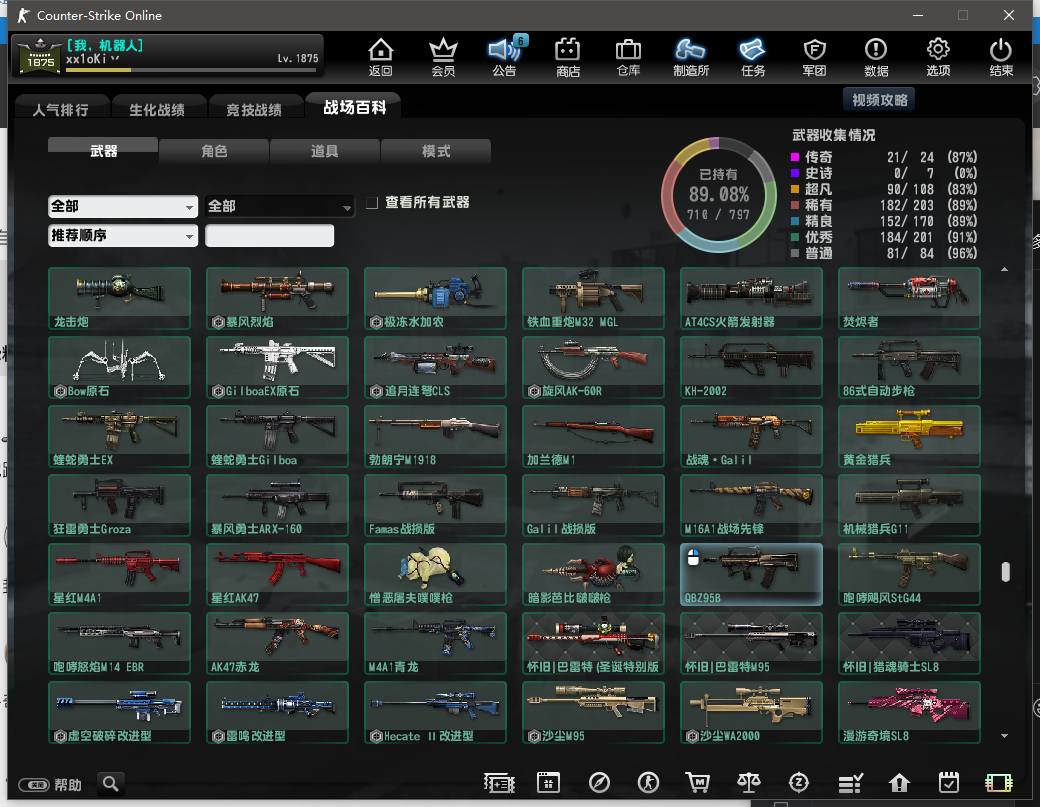Viewport: 1040px width, 807px height.
Task: Click the weapon search text field
Action: pyautogui.click(x=269, y=235)
